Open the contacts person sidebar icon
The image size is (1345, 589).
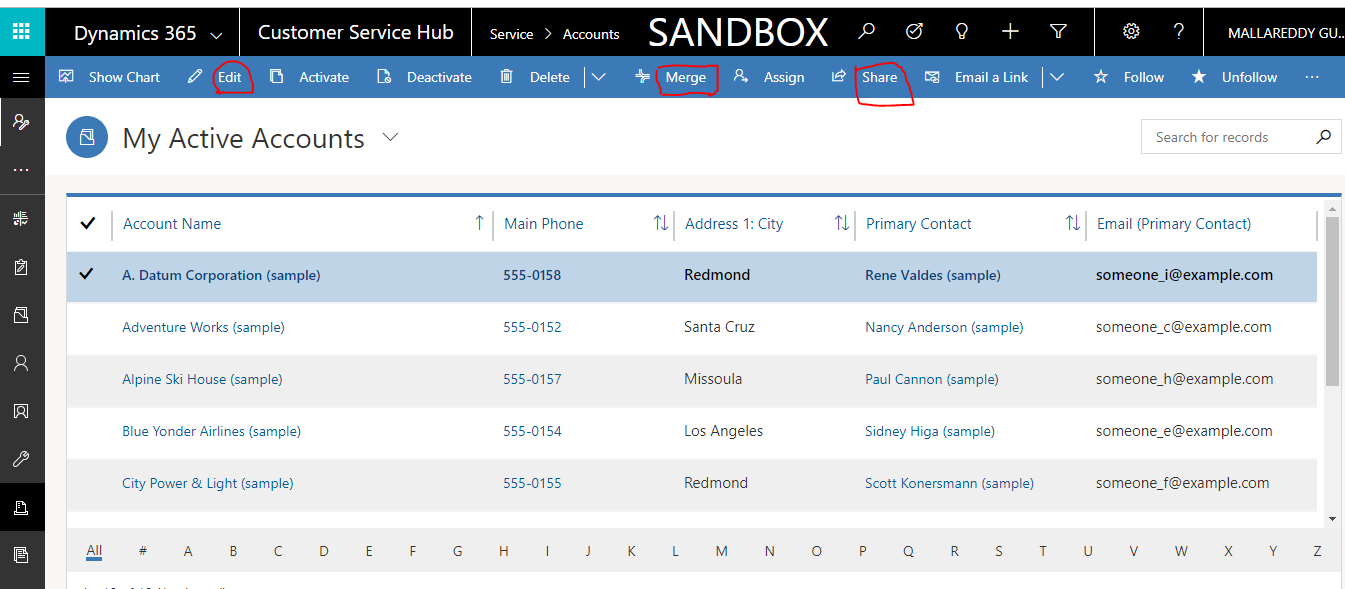21,363
